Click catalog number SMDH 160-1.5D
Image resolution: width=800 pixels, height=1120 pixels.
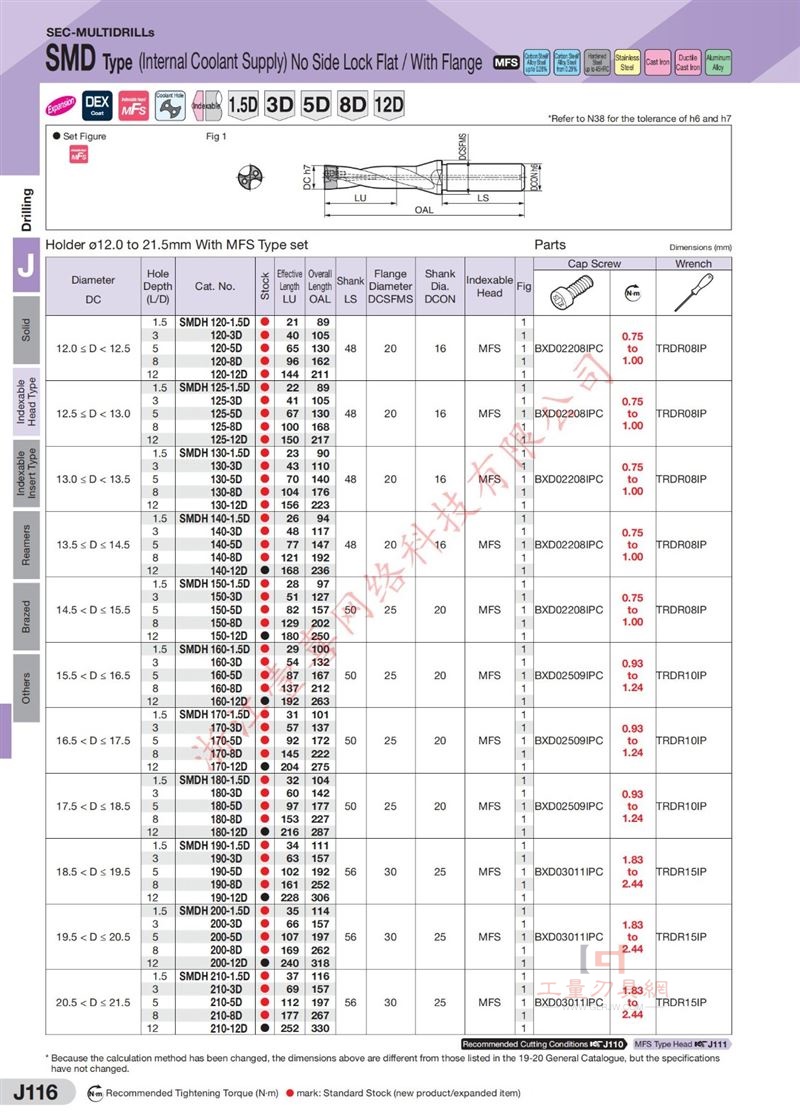tap(214, 649)
